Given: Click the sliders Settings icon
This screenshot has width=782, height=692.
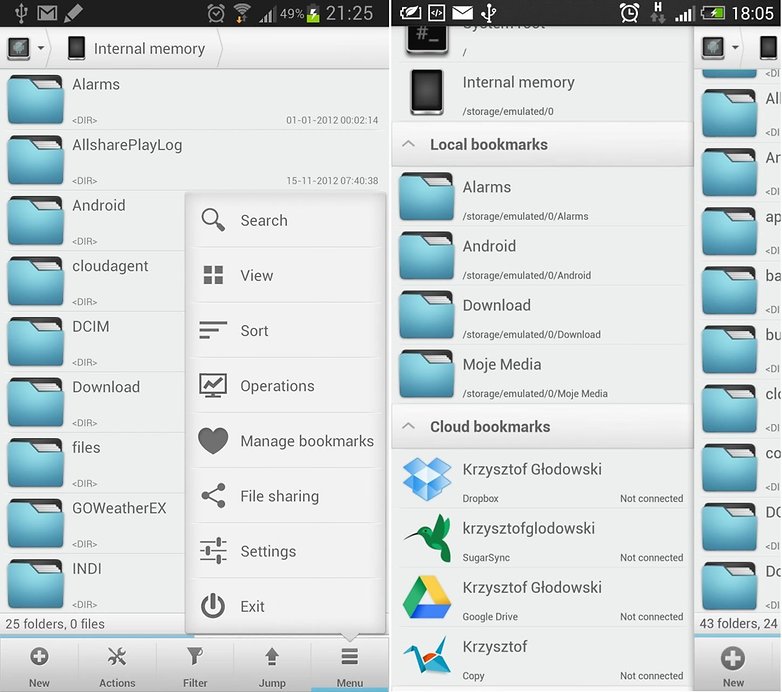Looking at the screenshot, I should tap(213, 551).
